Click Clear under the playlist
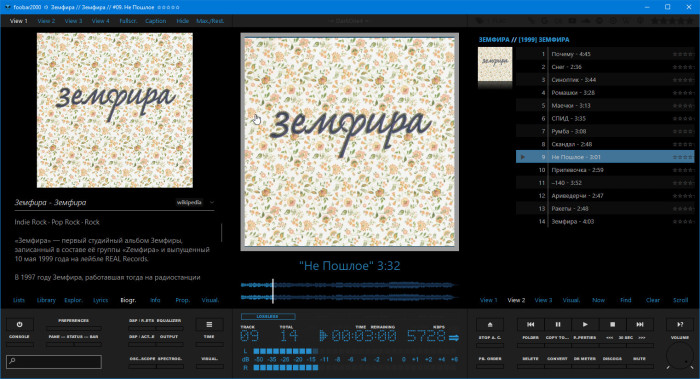Screen dimensions: 700x379 coord(653,300)
